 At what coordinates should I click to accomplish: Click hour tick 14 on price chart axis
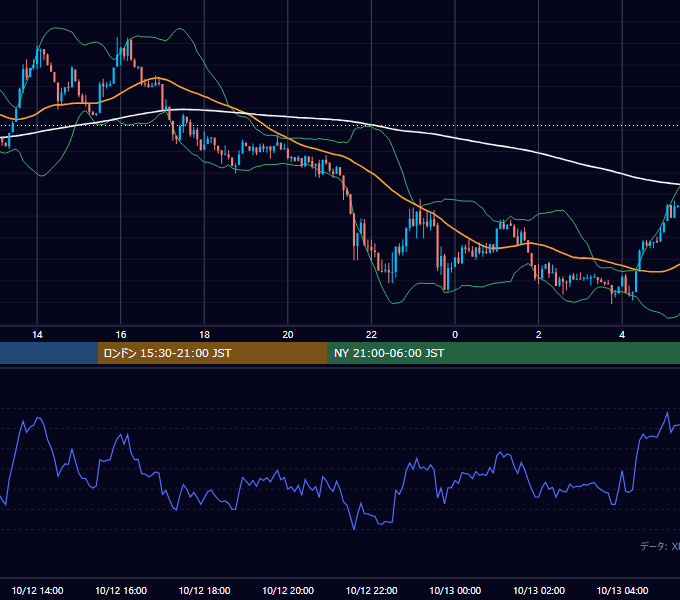click(37, 335)
